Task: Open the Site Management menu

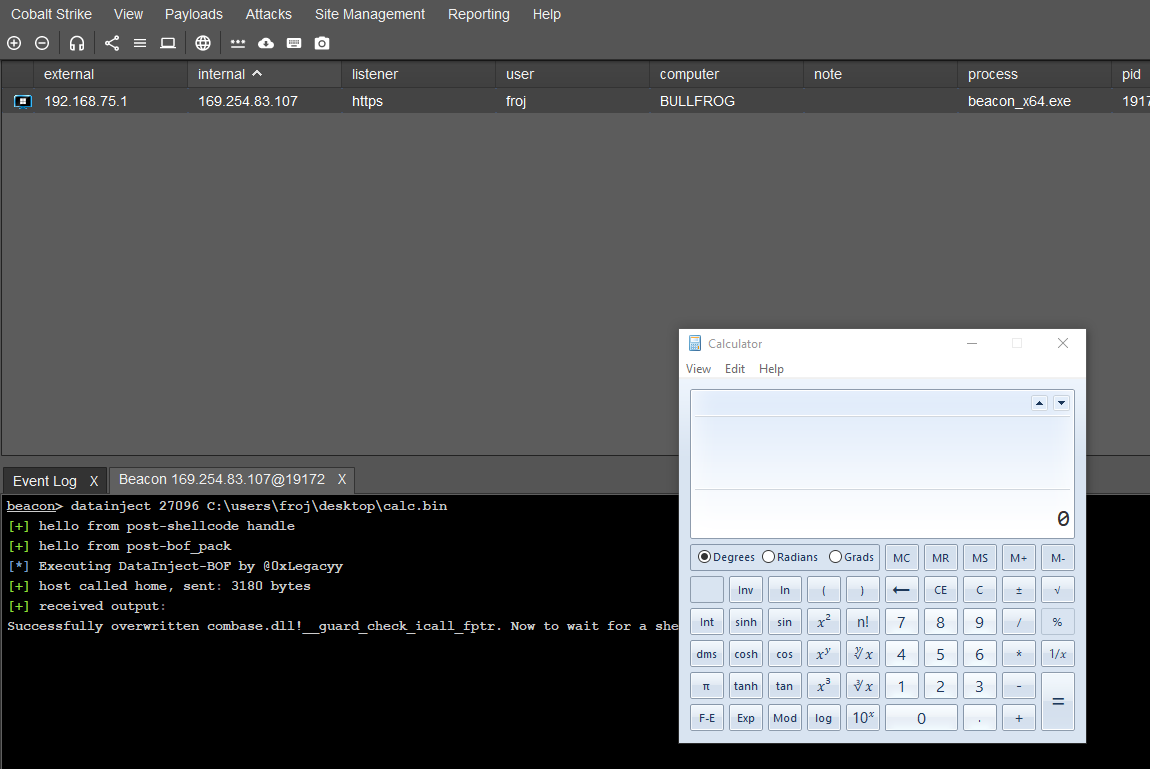Action: [x=370, y=14]
